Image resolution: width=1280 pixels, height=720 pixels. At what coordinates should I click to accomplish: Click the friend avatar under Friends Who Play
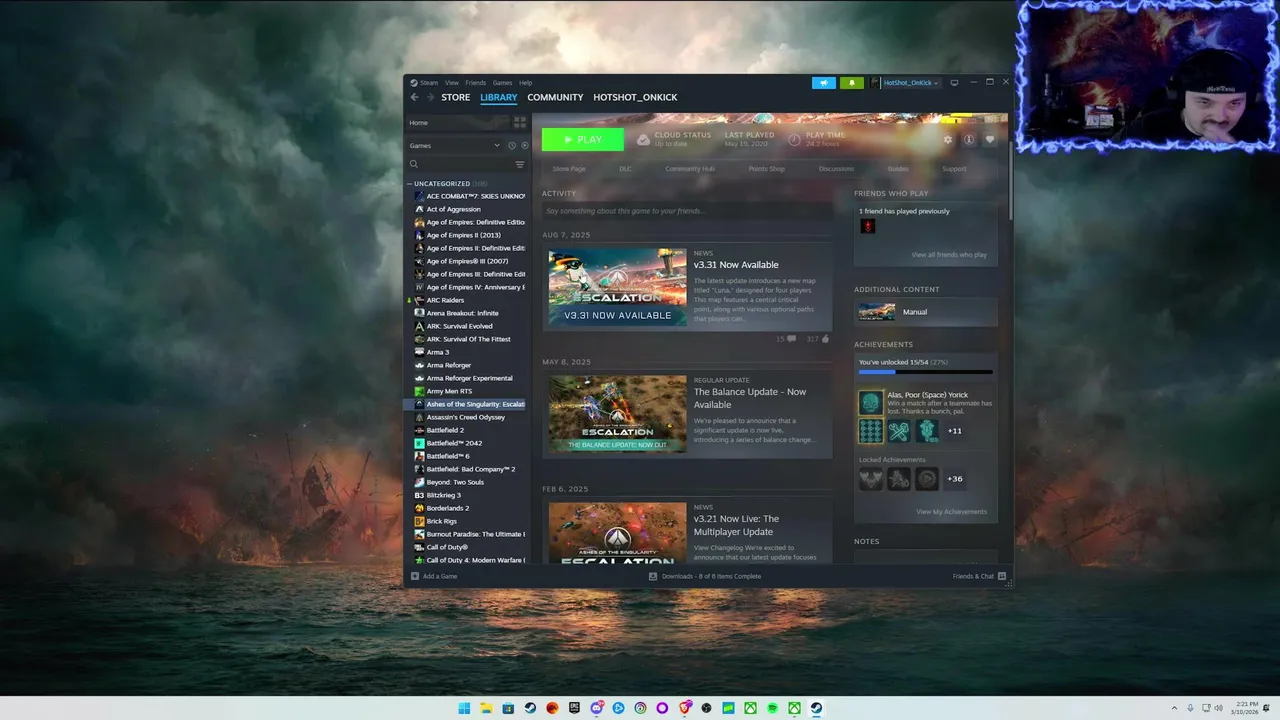click(867, 226)
